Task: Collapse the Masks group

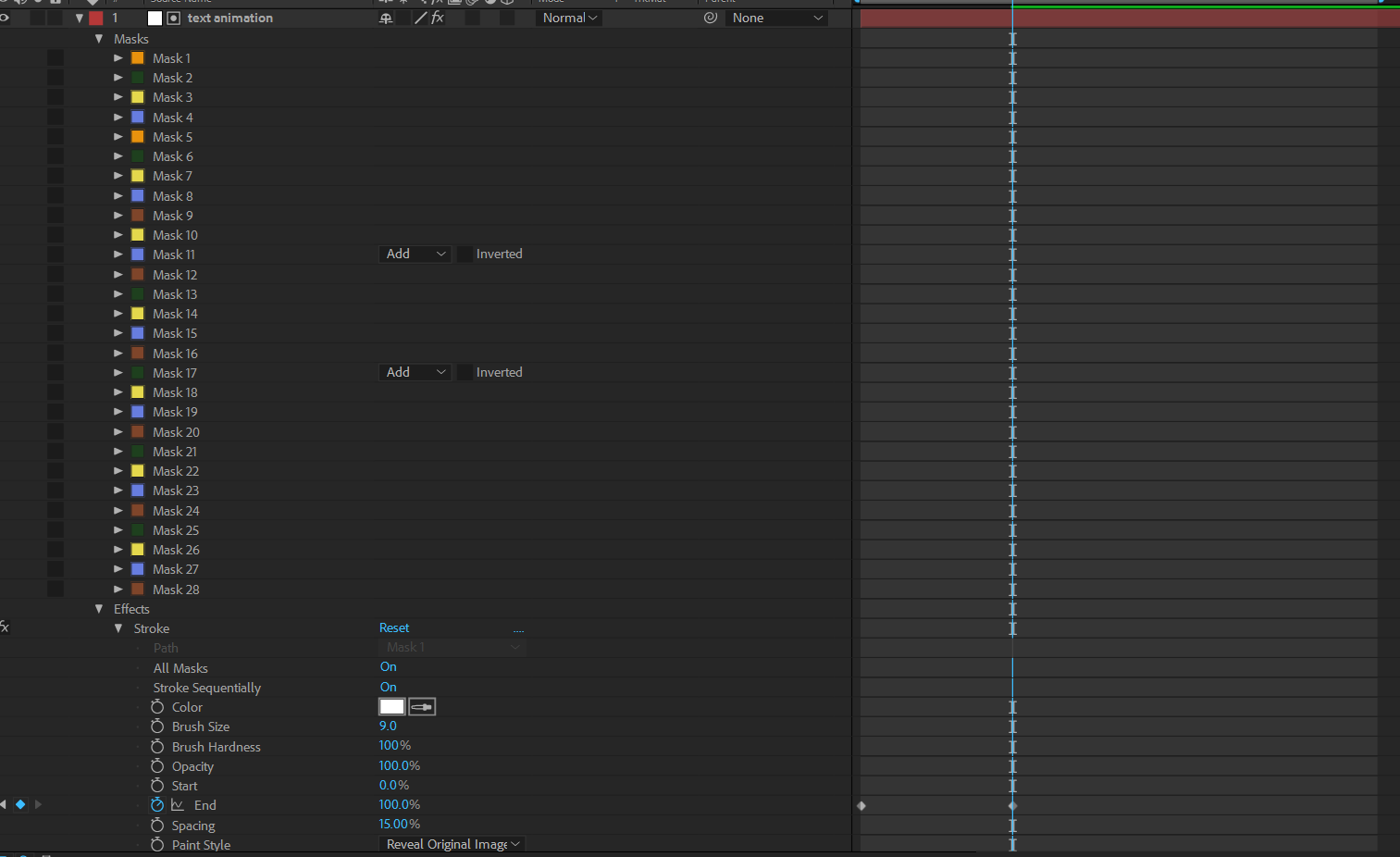Action: point(99,39)
